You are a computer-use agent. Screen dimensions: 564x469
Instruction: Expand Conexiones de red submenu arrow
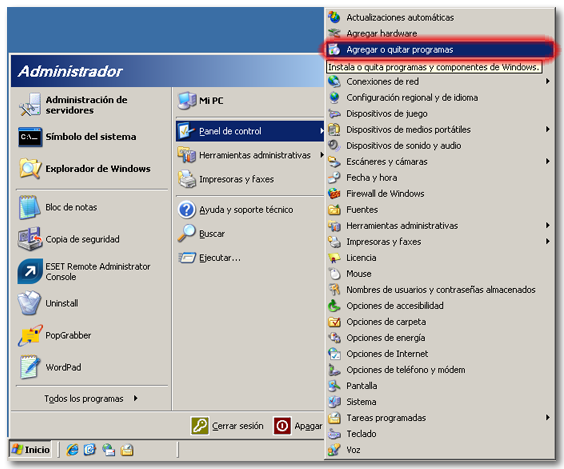pos(547,81)
